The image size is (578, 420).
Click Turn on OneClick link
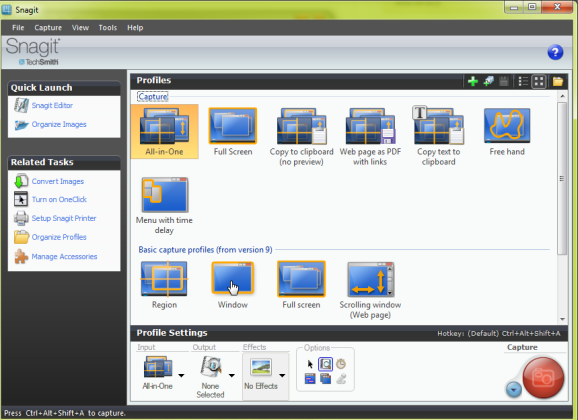(x=59, y=199)
